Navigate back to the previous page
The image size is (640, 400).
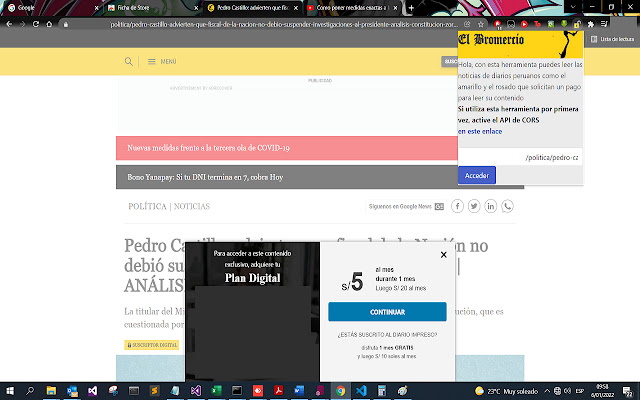pos(9,24)
